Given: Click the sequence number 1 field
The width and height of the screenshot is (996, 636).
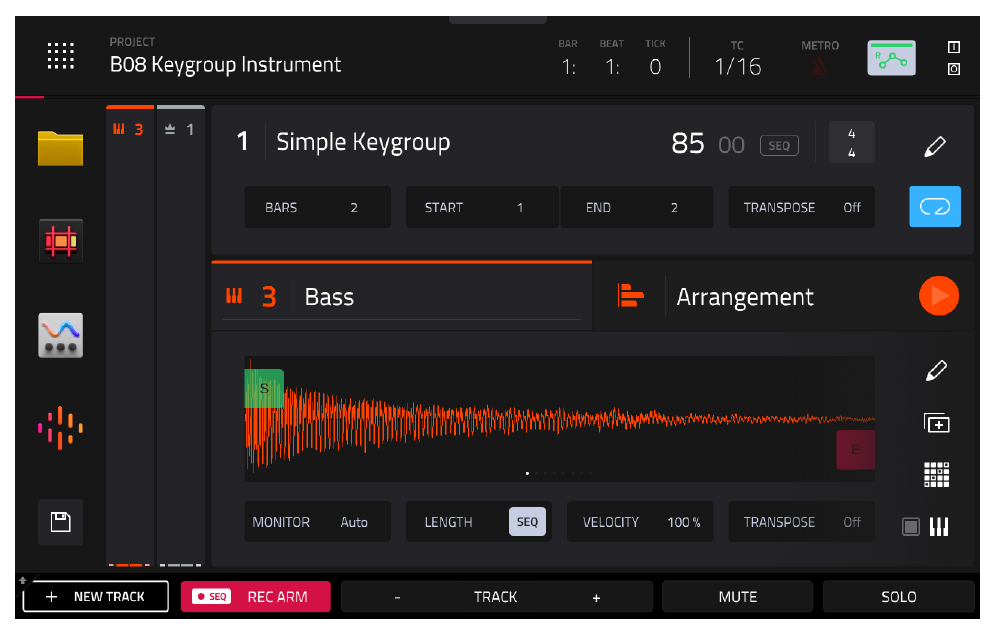Looking at the screenshot, I should pyautogui.click(x=242, y=141).
